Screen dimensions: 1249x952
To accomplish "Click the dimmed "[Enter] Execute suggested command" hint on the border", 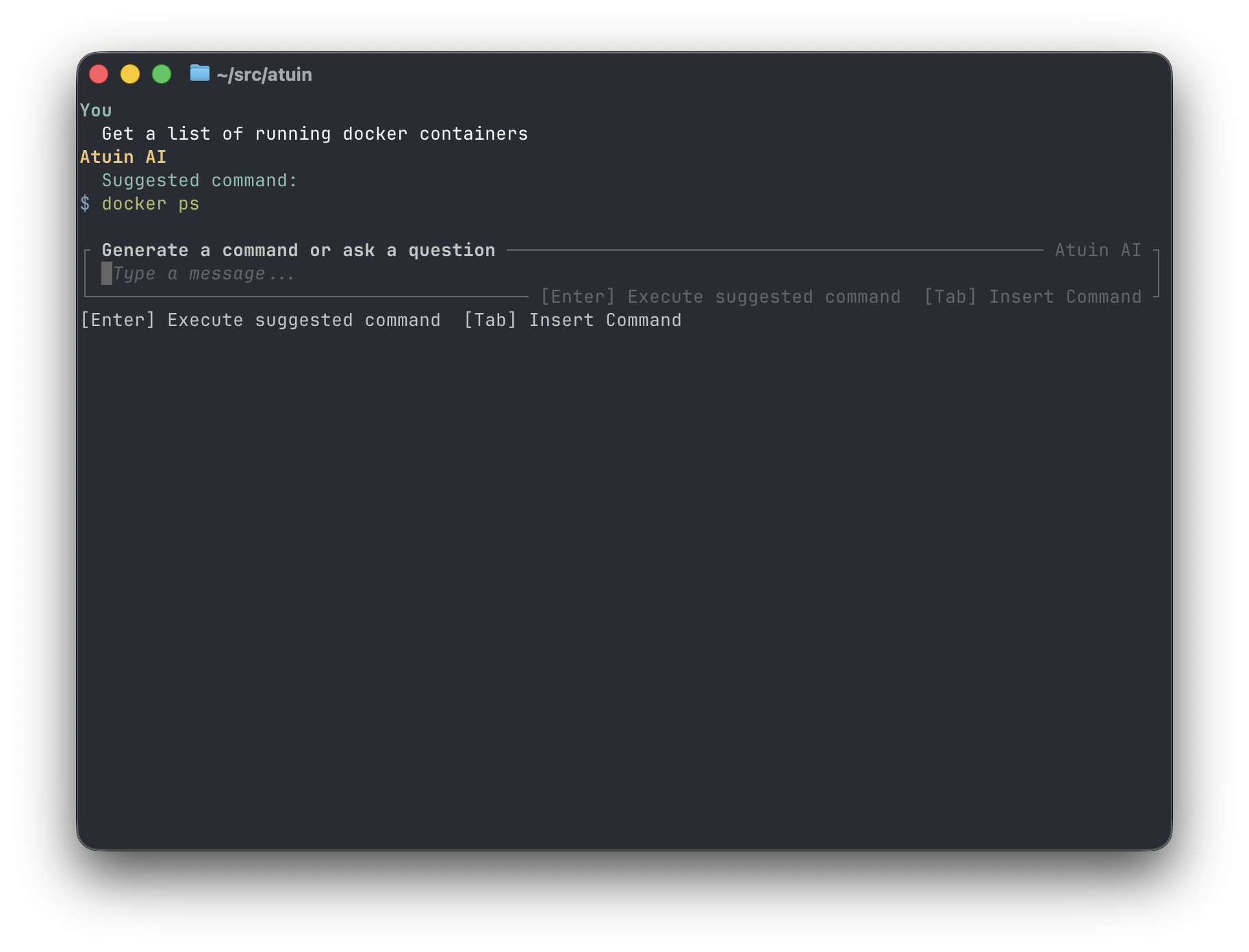I will tap(720, 297).
